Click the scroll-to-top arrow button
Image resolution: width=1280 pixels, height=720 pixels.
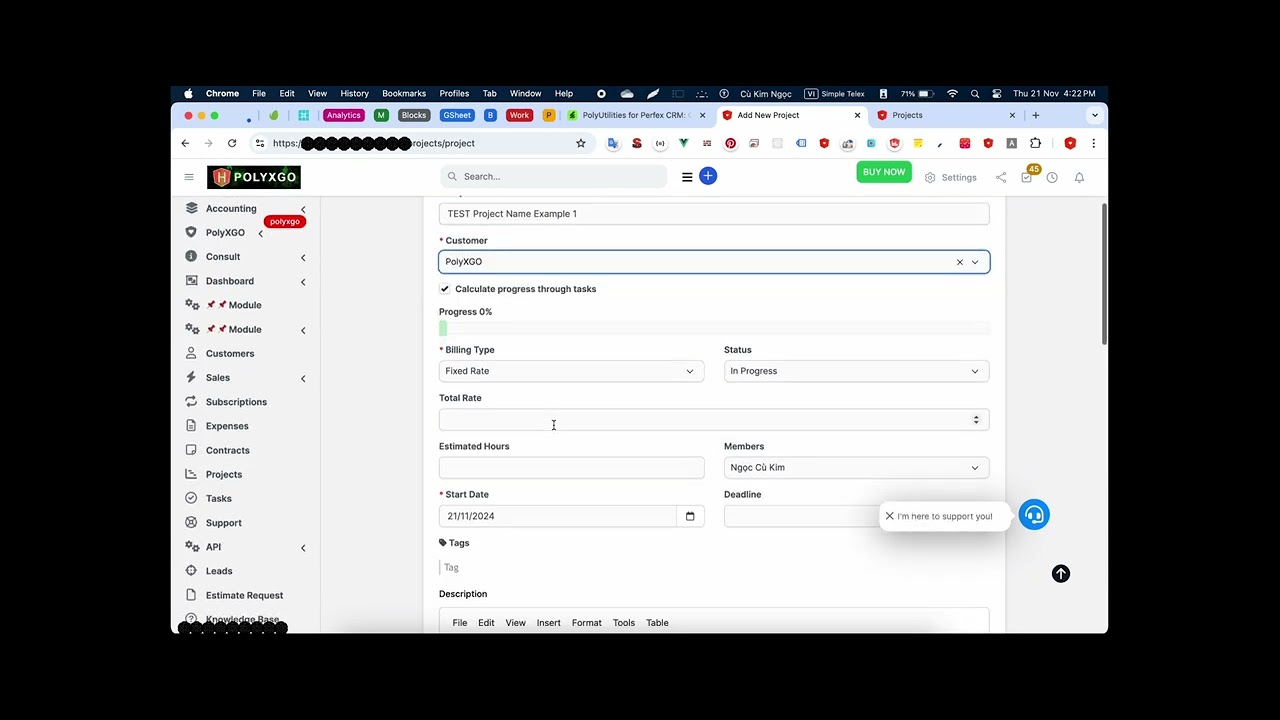pyautogui.click(x=1061, y=574)
